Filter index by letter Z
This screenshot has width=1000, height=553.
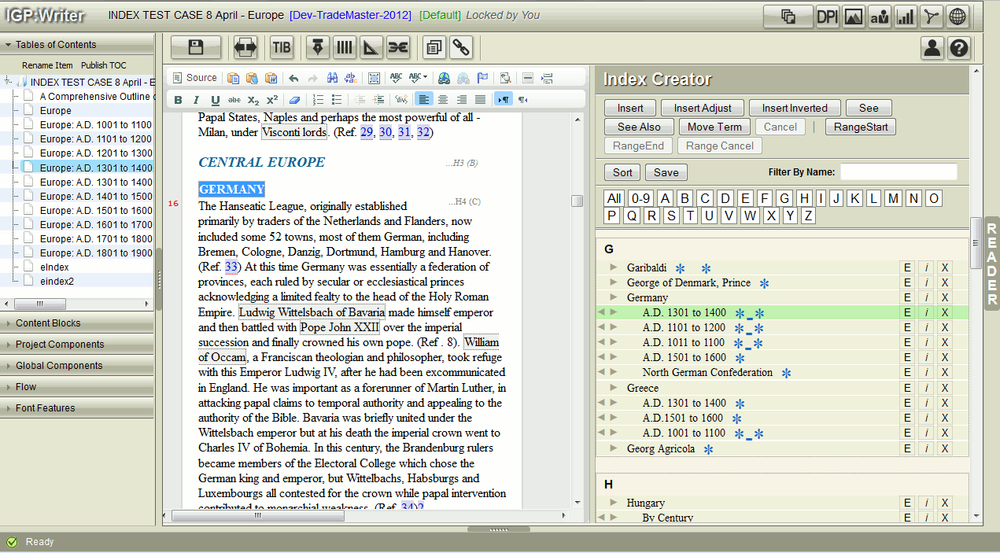(x=807, y=216)
